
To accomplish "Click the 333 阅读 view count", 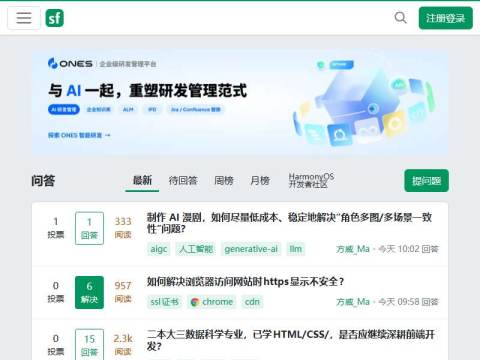I will click(x=123, y=228).
